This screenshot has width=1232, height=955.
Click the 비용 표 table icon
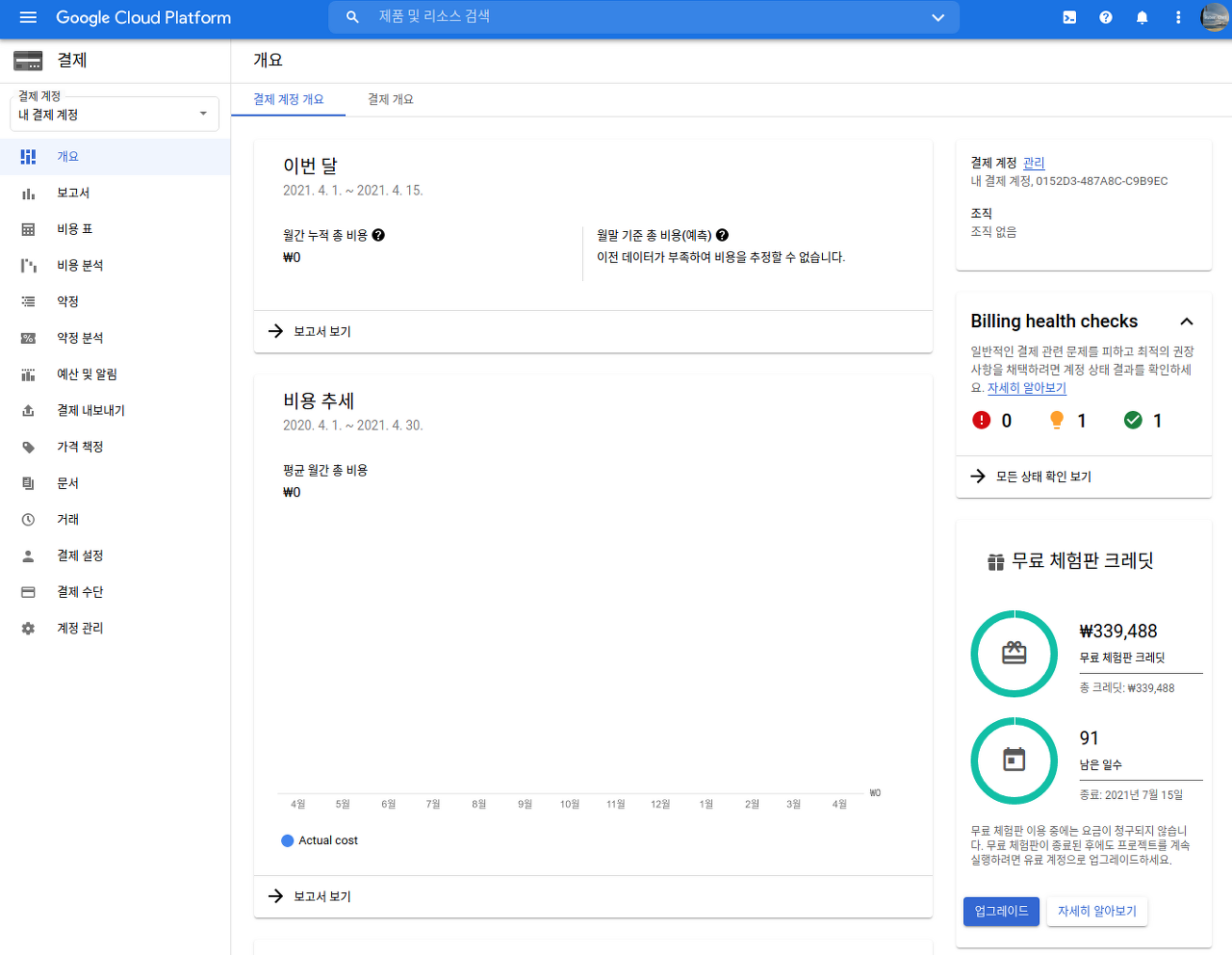tap(28, 229)
